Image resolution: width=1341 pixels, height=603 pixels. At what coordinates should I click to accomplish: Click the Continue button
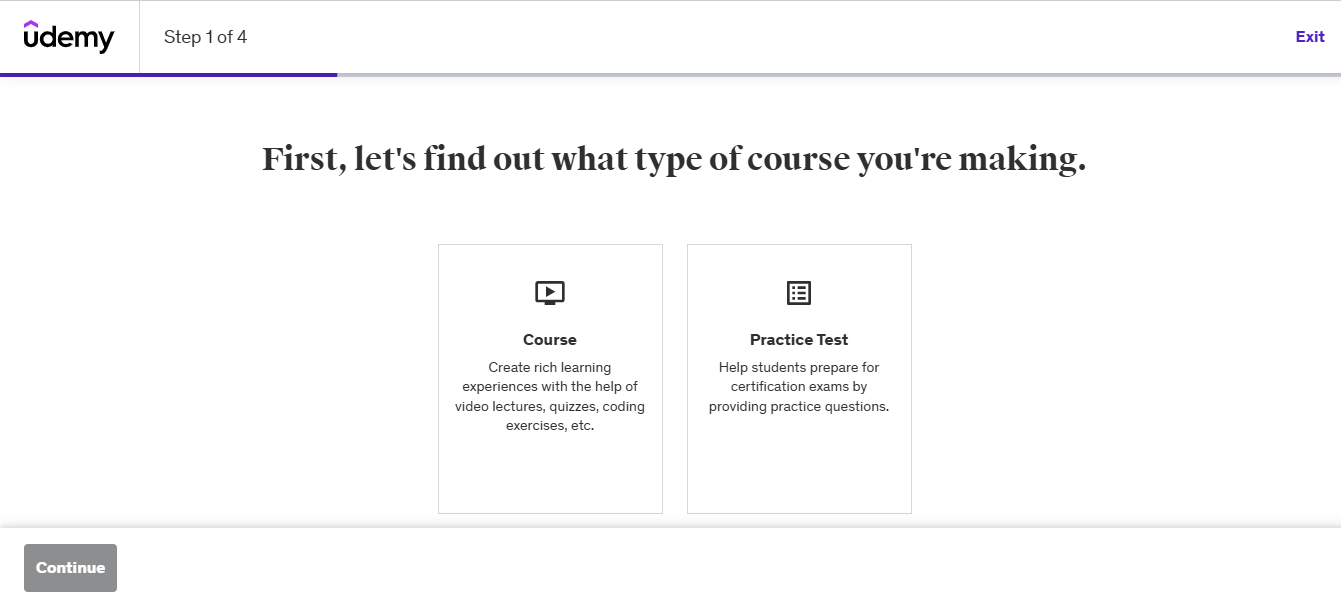[x=69, y=567]
